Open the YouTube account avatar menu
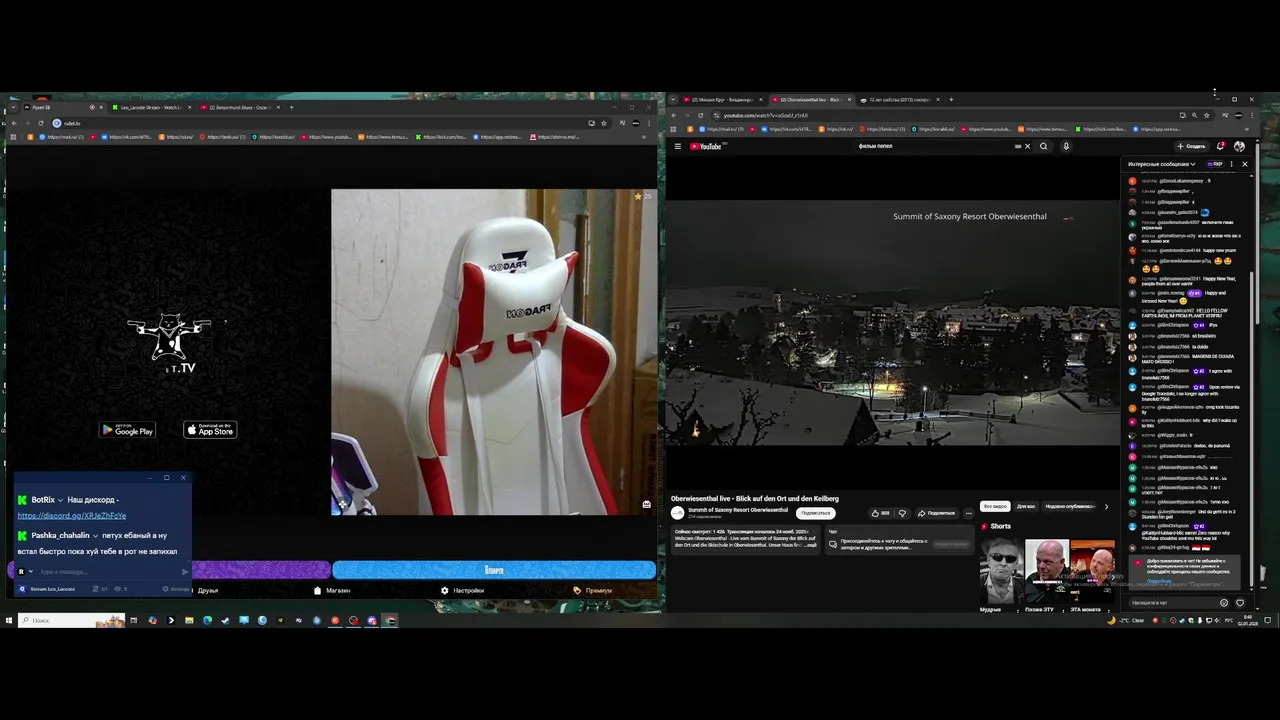The width and height of the screenshot is (1280, 720). tap(1239, 146)
